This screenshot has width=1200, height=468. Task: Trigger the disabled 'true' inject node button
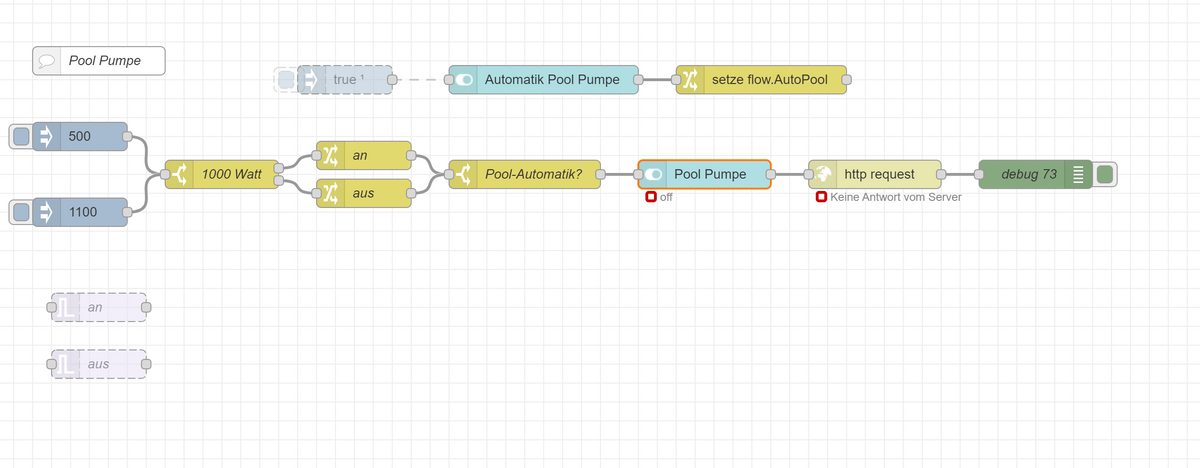point(286,80)
